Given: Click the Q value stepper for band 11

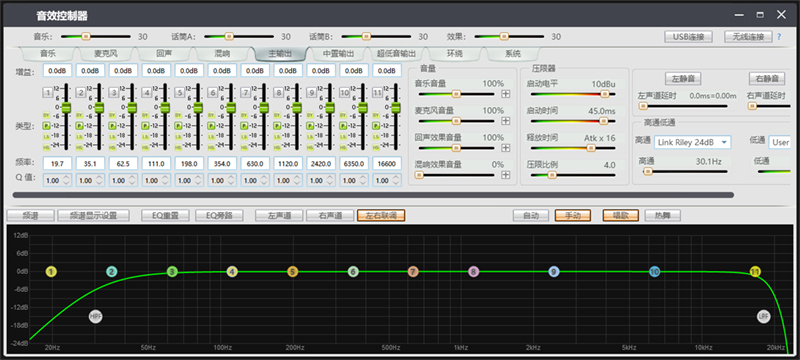Looking at the screenshot, I should (397, 181).
